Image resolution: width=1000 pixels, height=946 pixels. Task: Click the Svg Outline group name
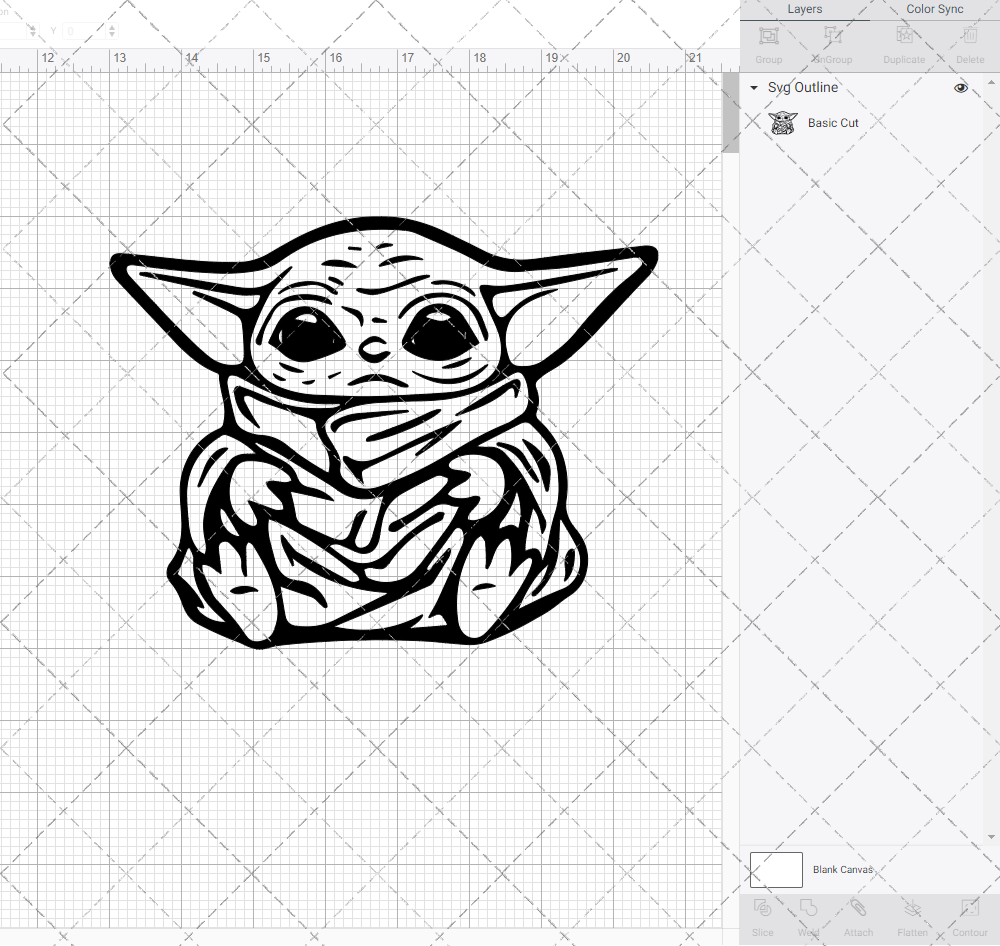pyautogui.click(x=802, y=87)
